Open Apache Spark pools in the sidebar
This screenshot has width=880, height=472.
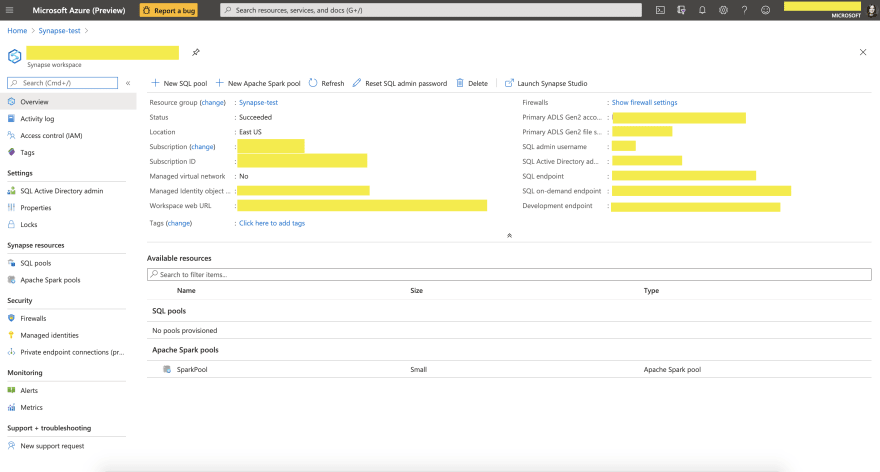(x=50, y=280)
